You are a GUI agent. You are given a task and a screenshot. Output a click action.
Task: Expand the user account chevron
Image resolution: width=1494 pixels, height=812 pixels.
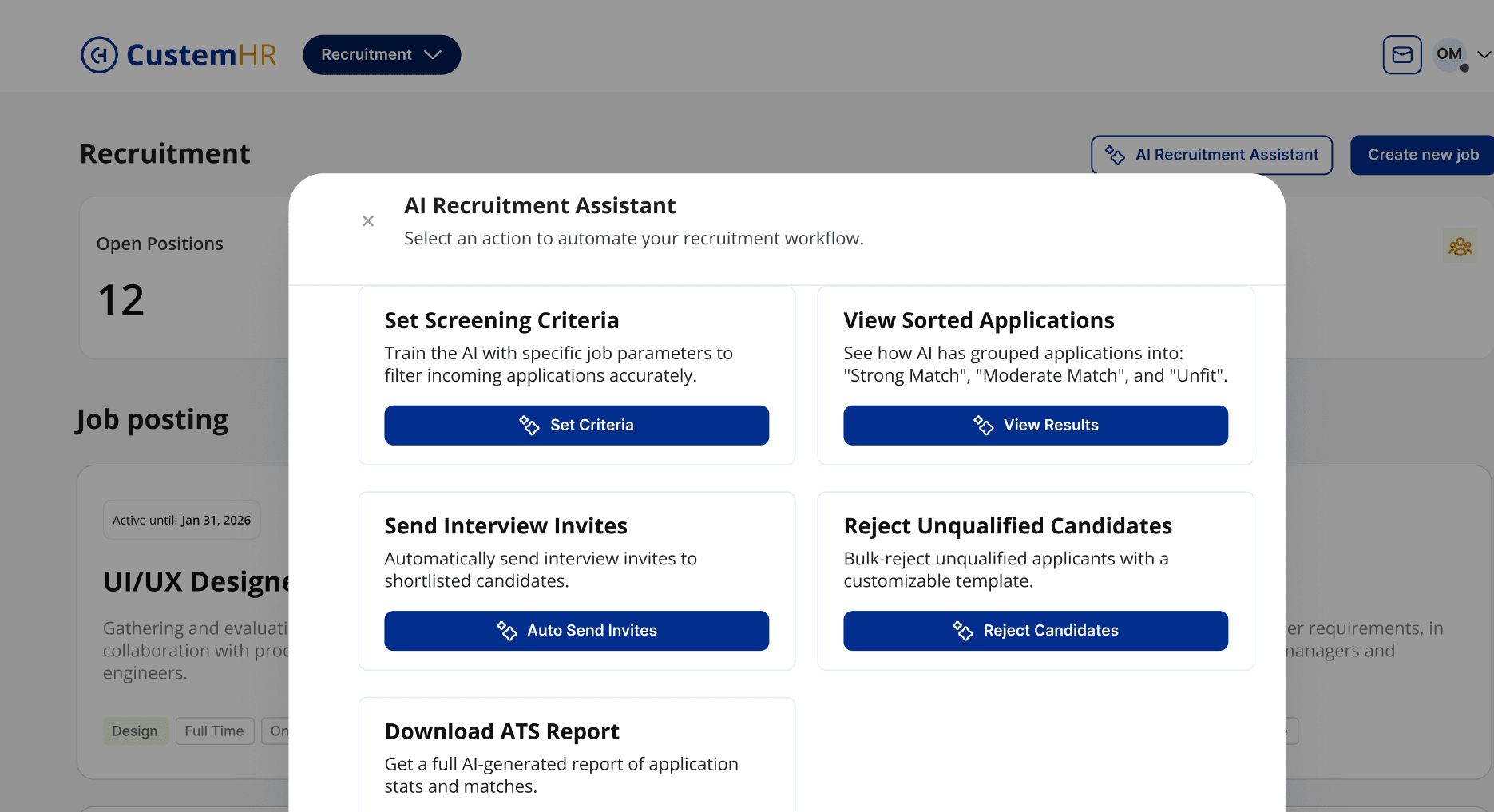[x=1484, y=55]
